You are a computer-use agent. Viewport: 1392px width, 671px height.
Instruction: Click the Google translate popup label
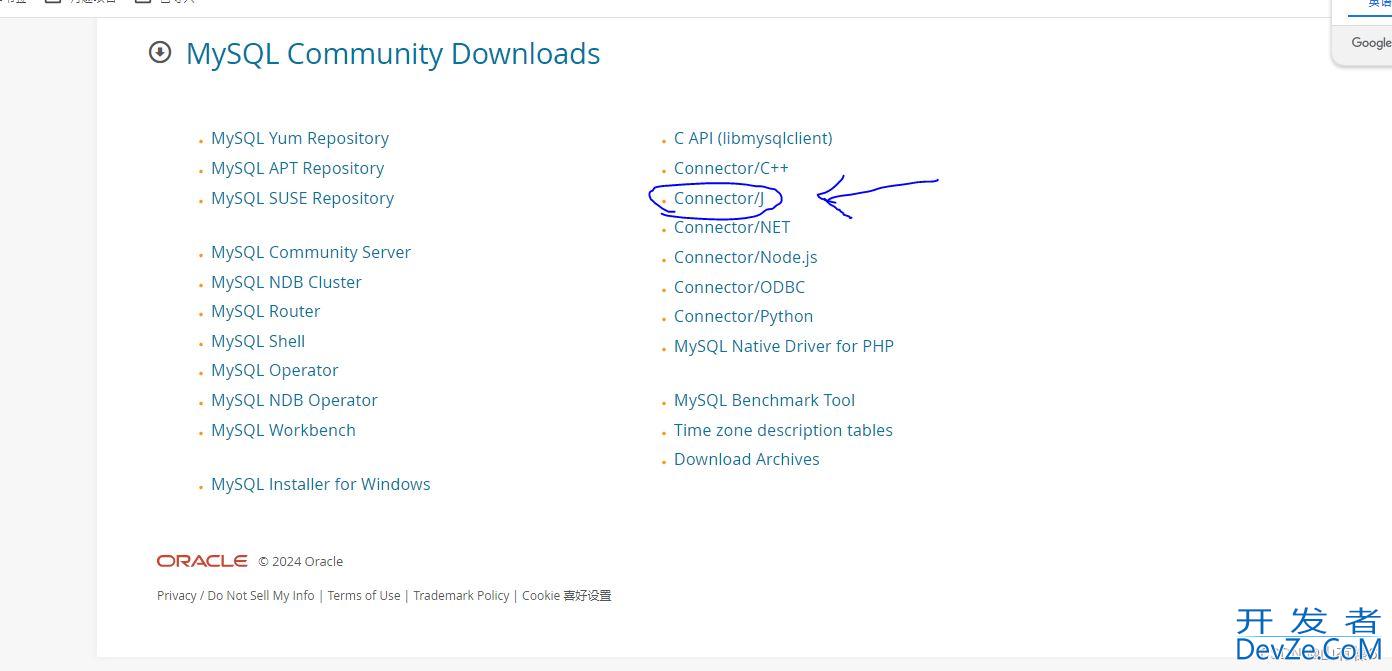coord(1371,42)
